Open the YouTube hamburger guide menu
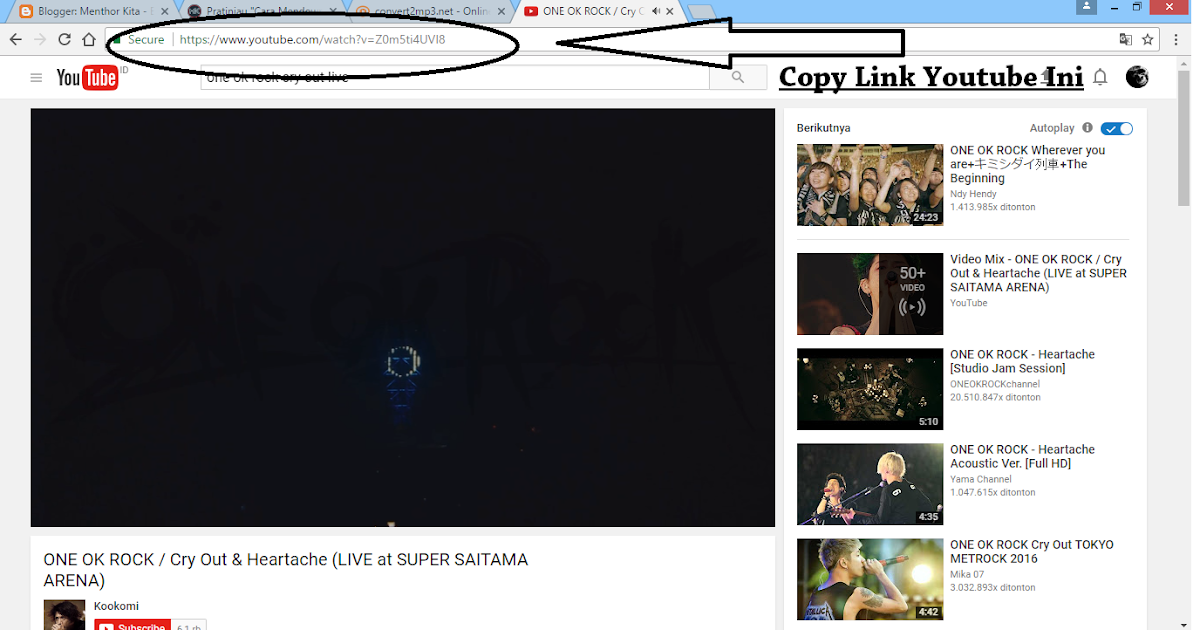Viewport: 1200px width, 630px height. 36,77
